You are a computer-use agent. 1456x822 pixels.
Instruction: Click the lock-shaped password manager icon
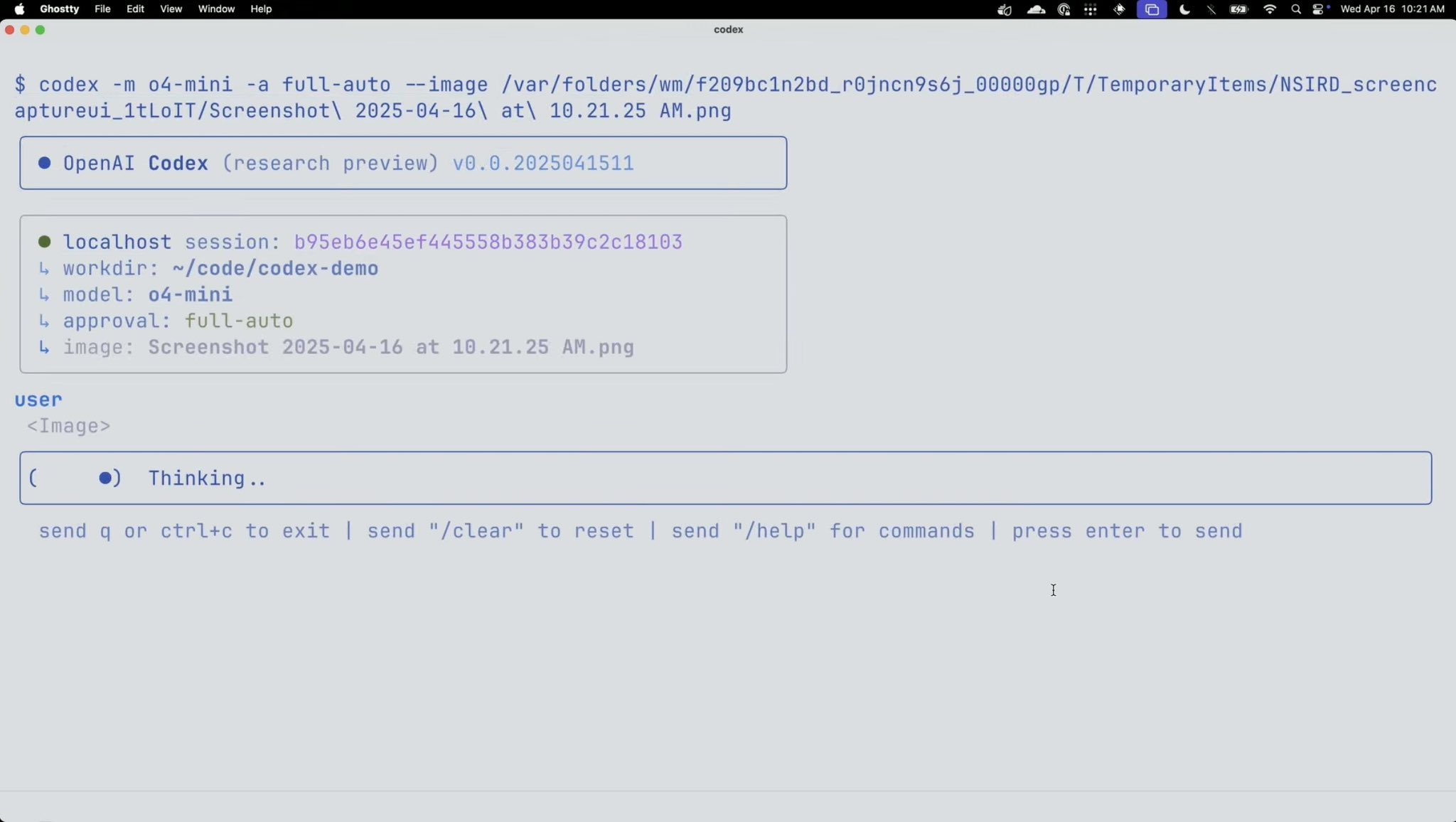click(1064, 9)
